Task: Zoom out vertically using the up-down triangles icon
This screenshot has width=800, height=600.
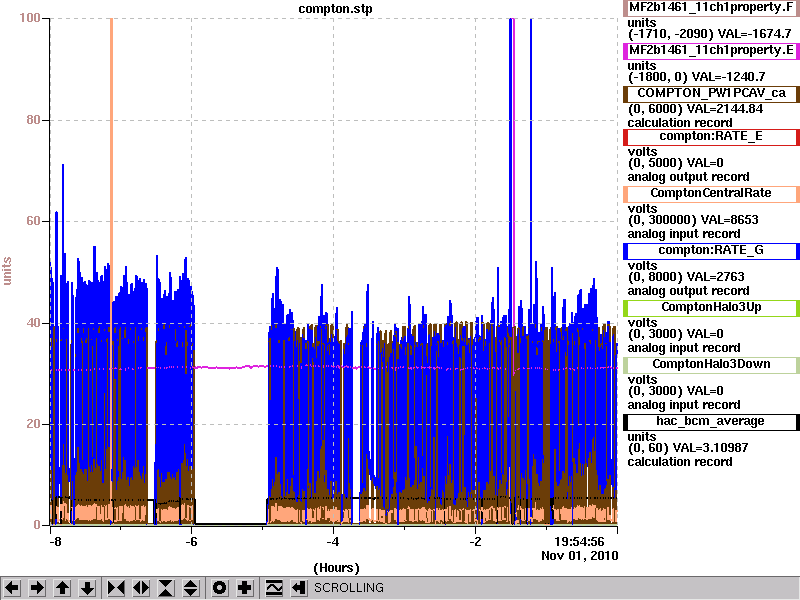Action: point(191,588)
